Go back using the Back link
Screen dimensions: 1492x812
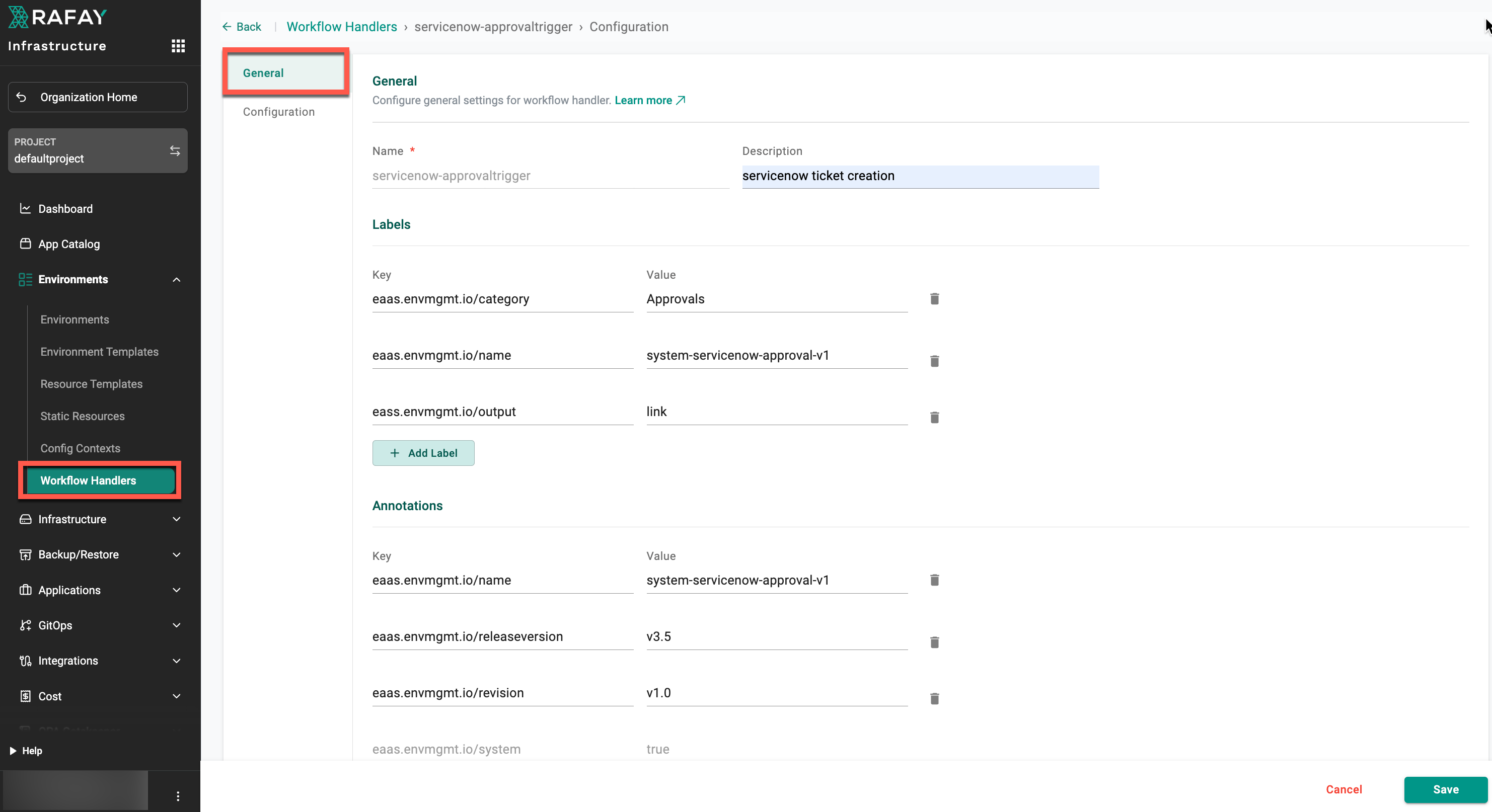[242, 27]
